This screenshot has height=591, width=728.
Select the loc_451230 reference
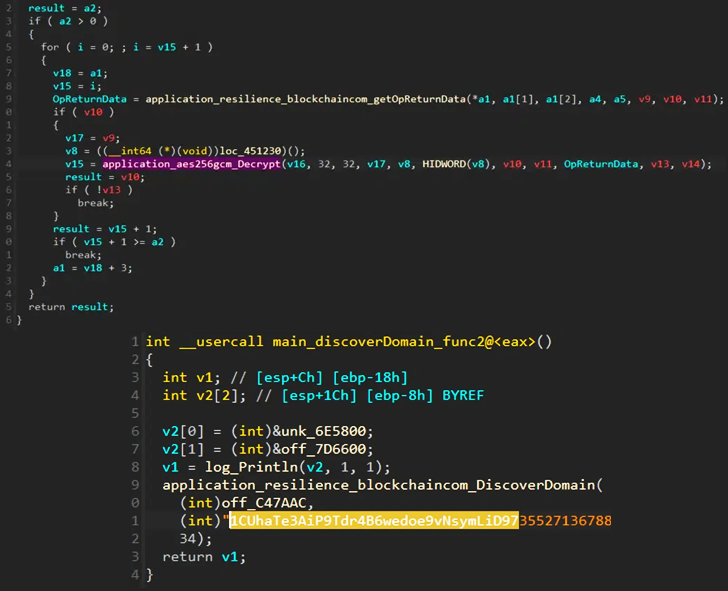[251, 151]
